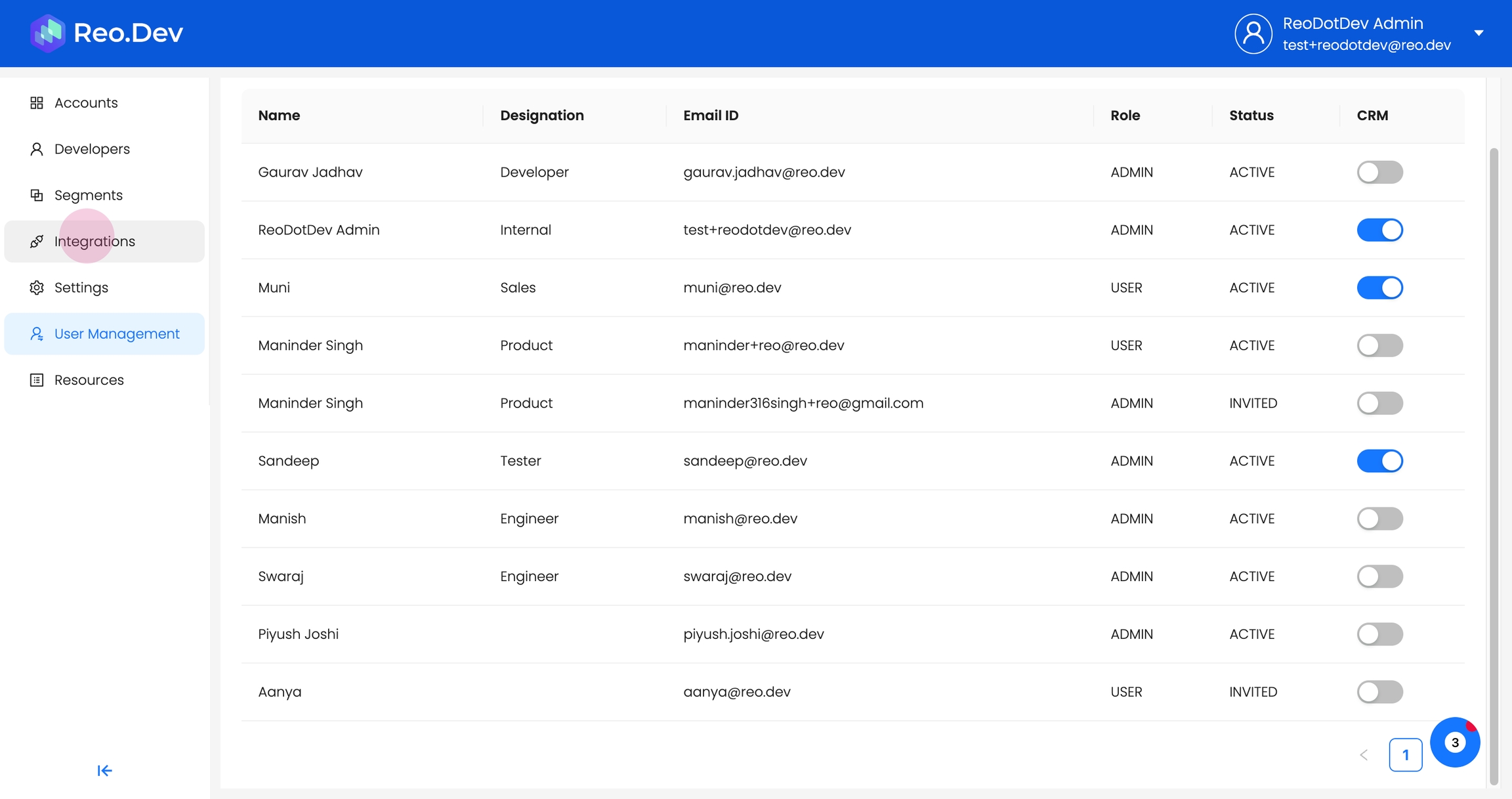Enable CRM toggle for Aanya
The height and width of the screenshot is (799, 1512).
tap(1379, 692)
